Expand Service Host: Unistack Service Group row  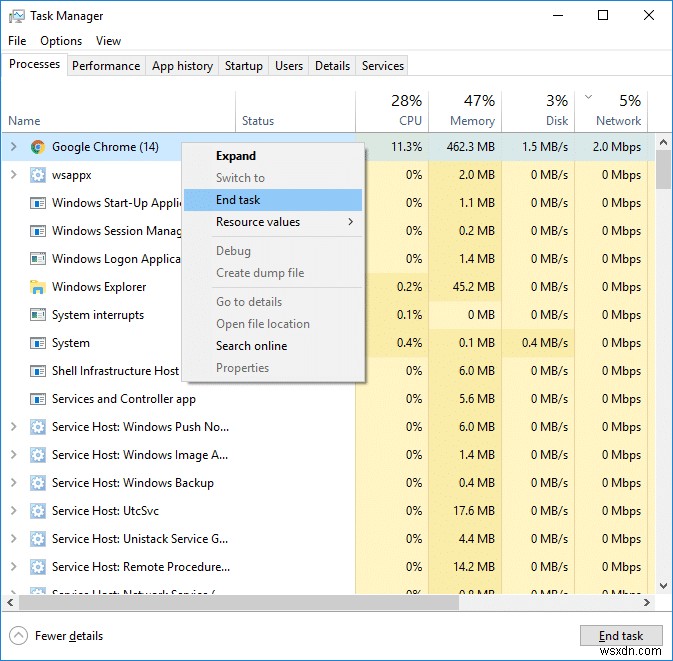coord(14,539)
